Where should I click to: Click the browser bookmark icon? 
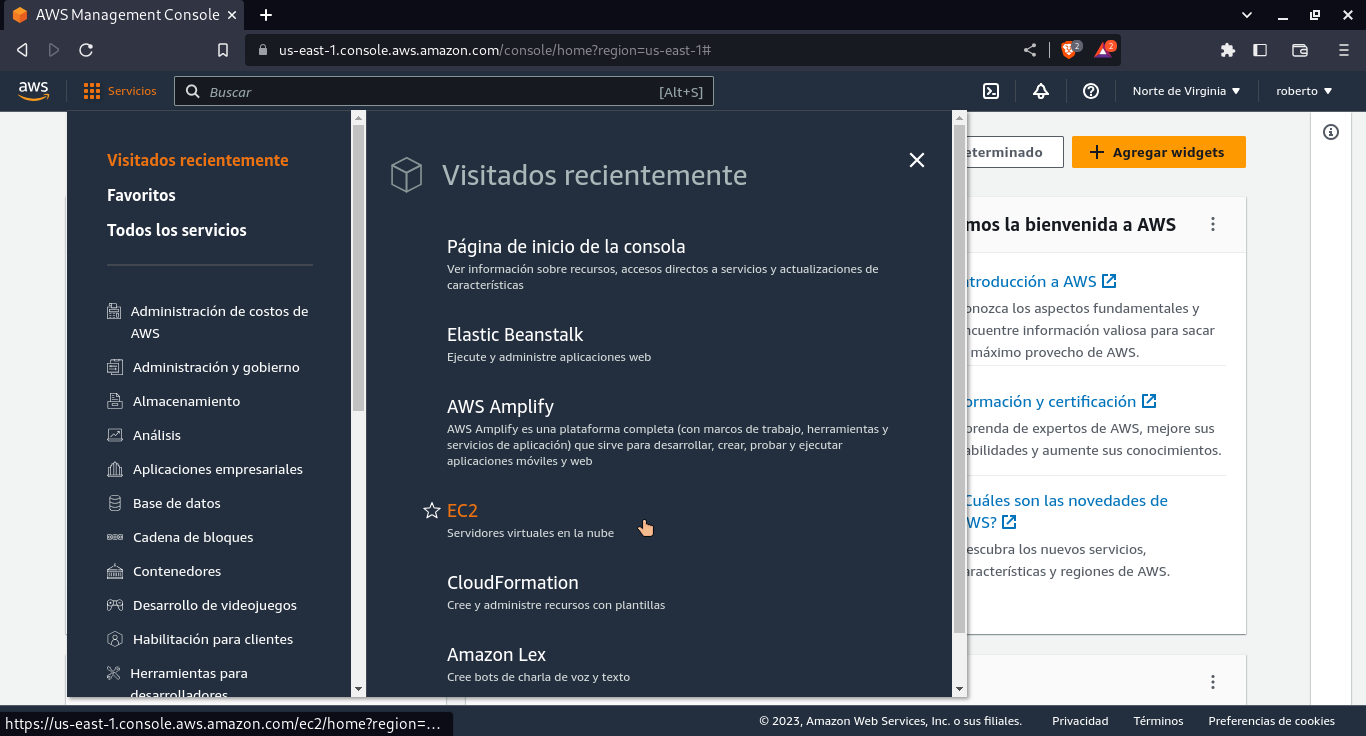(x=223, y=50)
